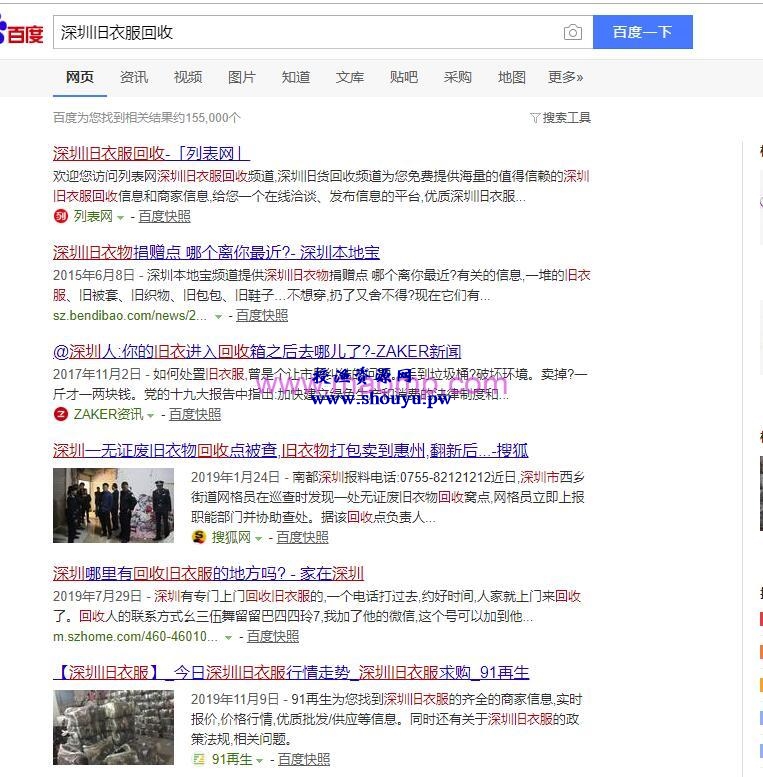Expand dropdown arrow next to 91再生

click(x=260, y=760)
